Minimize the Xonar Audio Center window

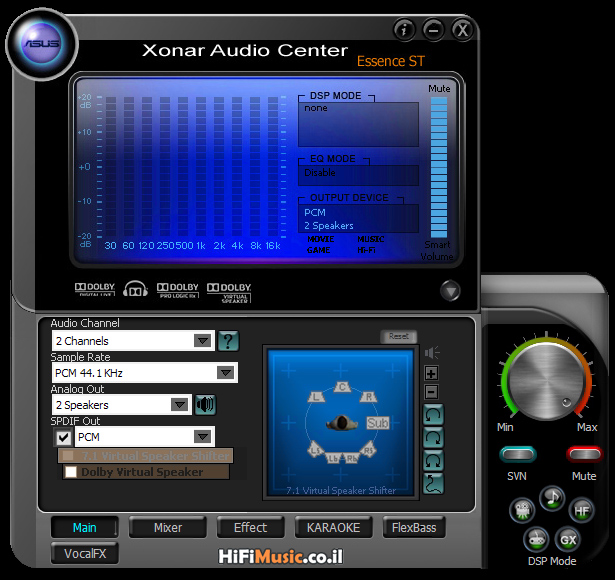tap(433, 29)
